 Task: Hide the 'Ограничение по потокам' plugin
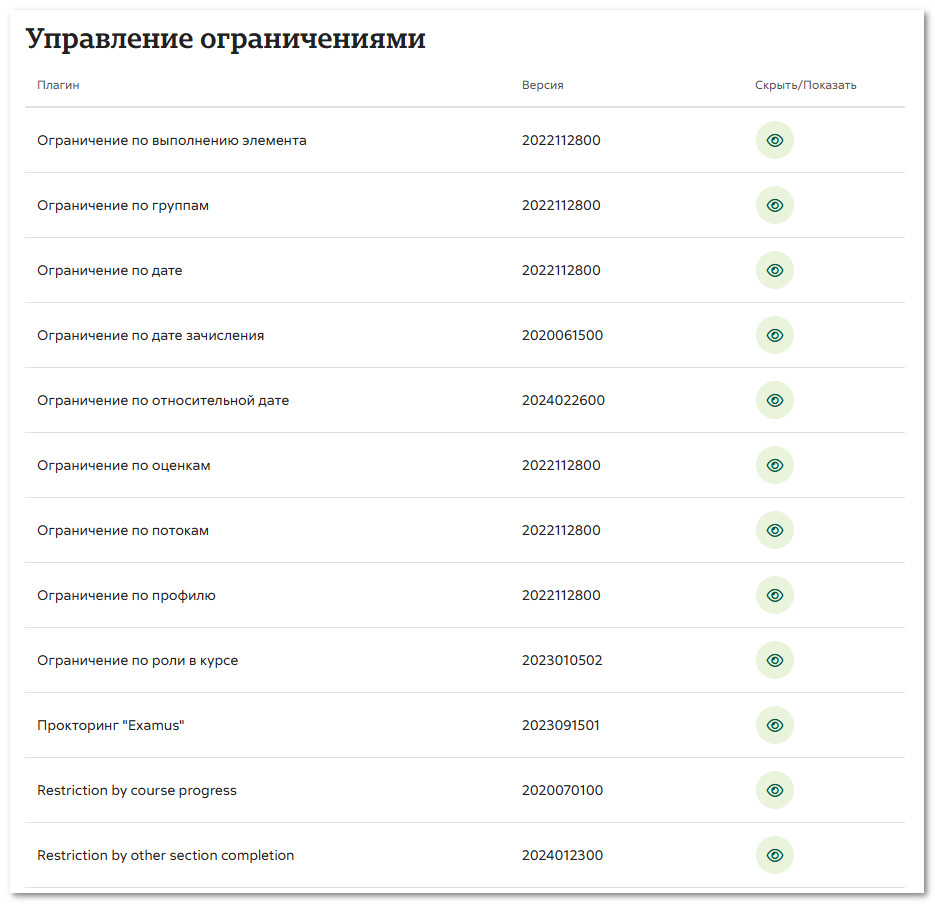[x=775, y=530]
